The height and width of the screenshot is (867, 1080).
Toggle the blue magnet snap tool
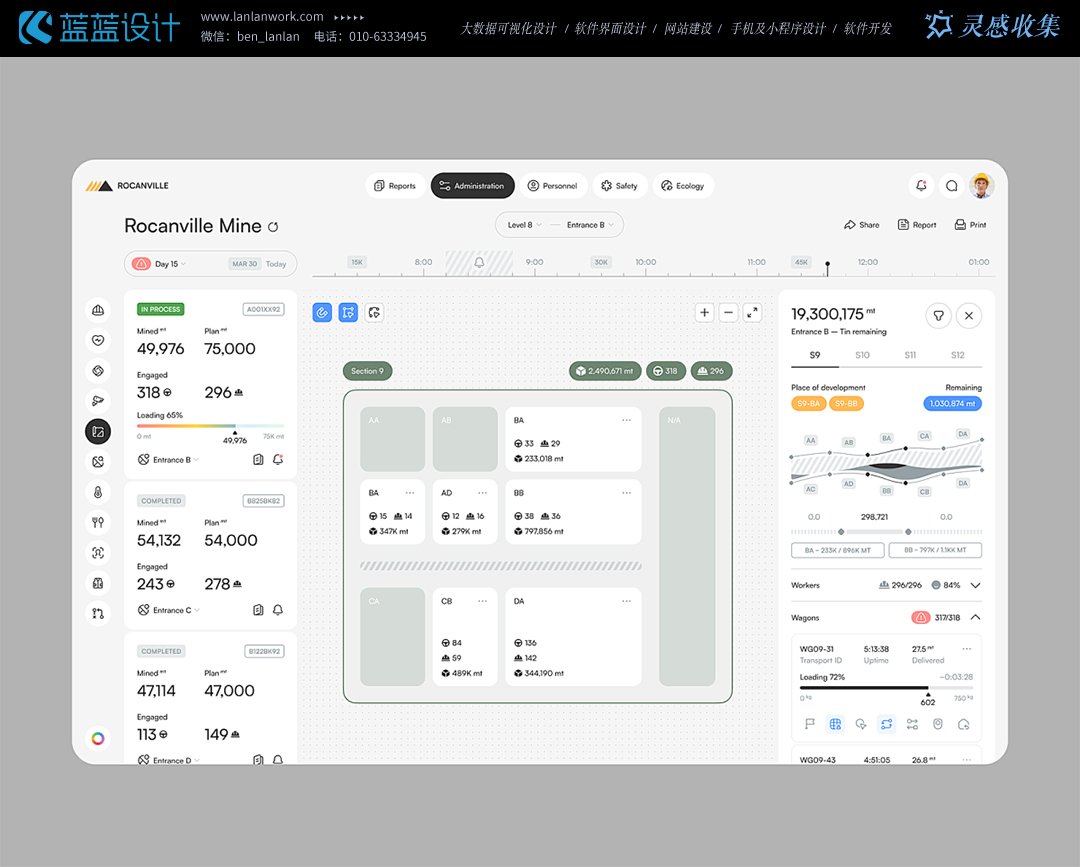(x=322, y=313)
